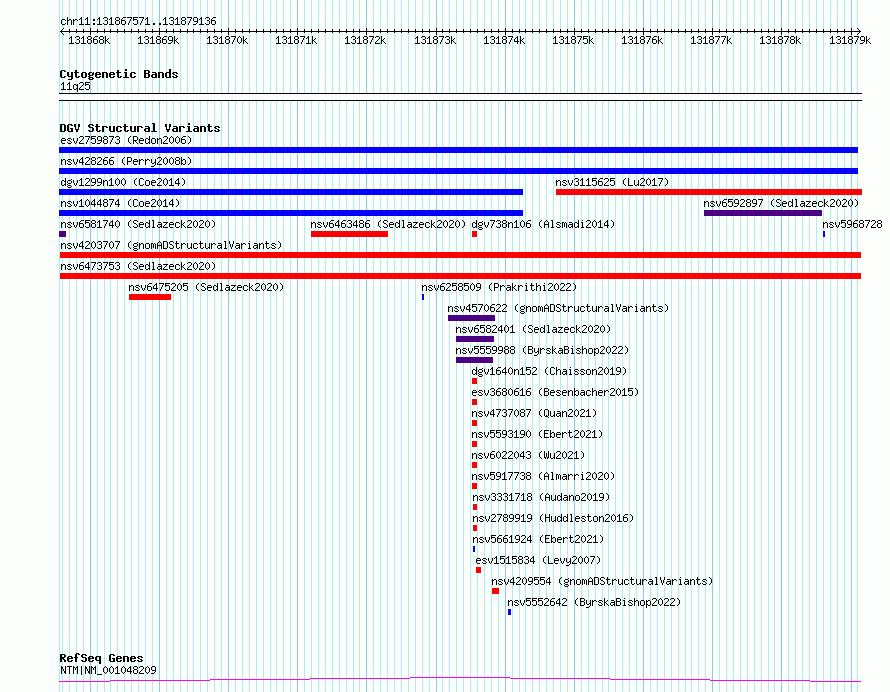Click the blue bar under nsv428266
Viewport: 890px width, 692px height.
(x=459, y=171)
